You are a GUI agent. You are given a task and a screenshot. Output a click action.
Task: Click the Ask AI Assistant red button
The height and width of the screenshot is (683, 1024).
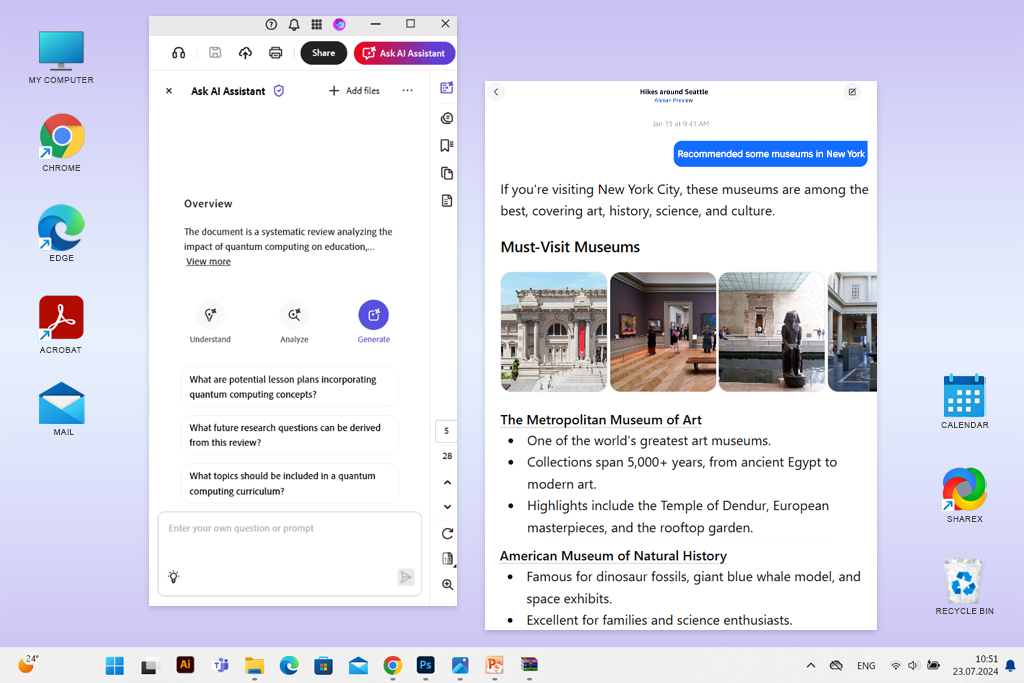(404, 53)
